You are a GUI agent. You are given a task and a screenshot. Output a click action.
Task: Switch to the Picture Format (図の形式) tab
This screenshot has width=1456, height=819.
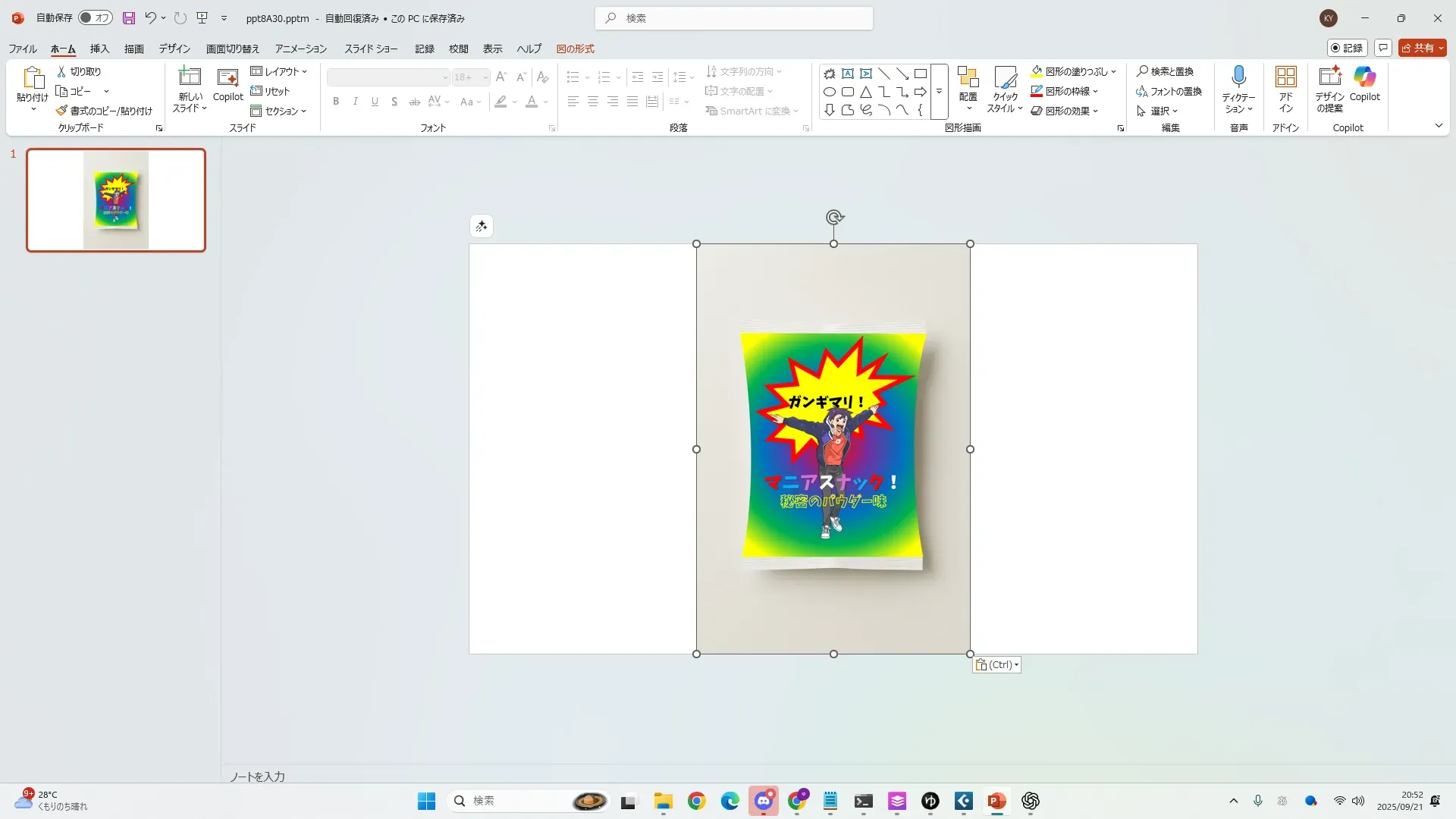[x=575, y=49]
